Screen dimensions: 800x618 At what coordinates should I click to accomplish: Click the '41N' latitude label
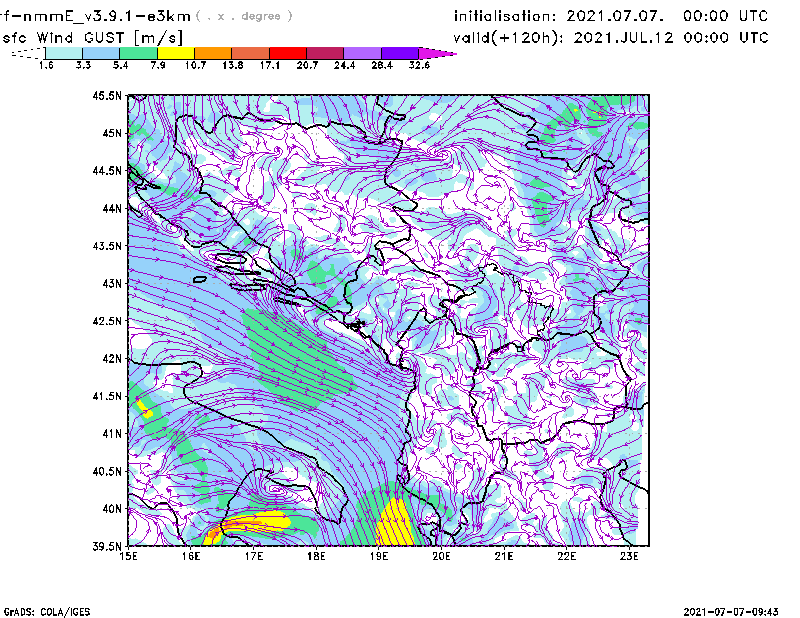coord(112,433)
